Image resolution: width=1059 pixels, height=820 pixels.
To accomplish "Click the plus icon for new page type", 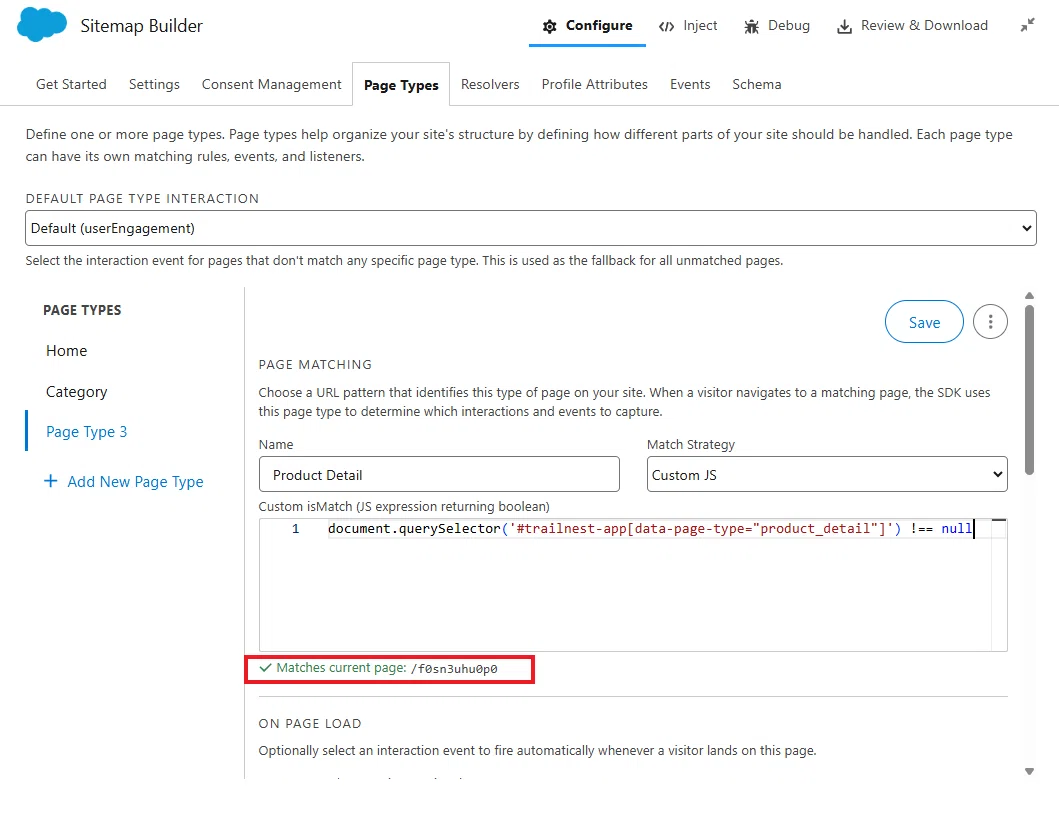I will tap(51, 481).
